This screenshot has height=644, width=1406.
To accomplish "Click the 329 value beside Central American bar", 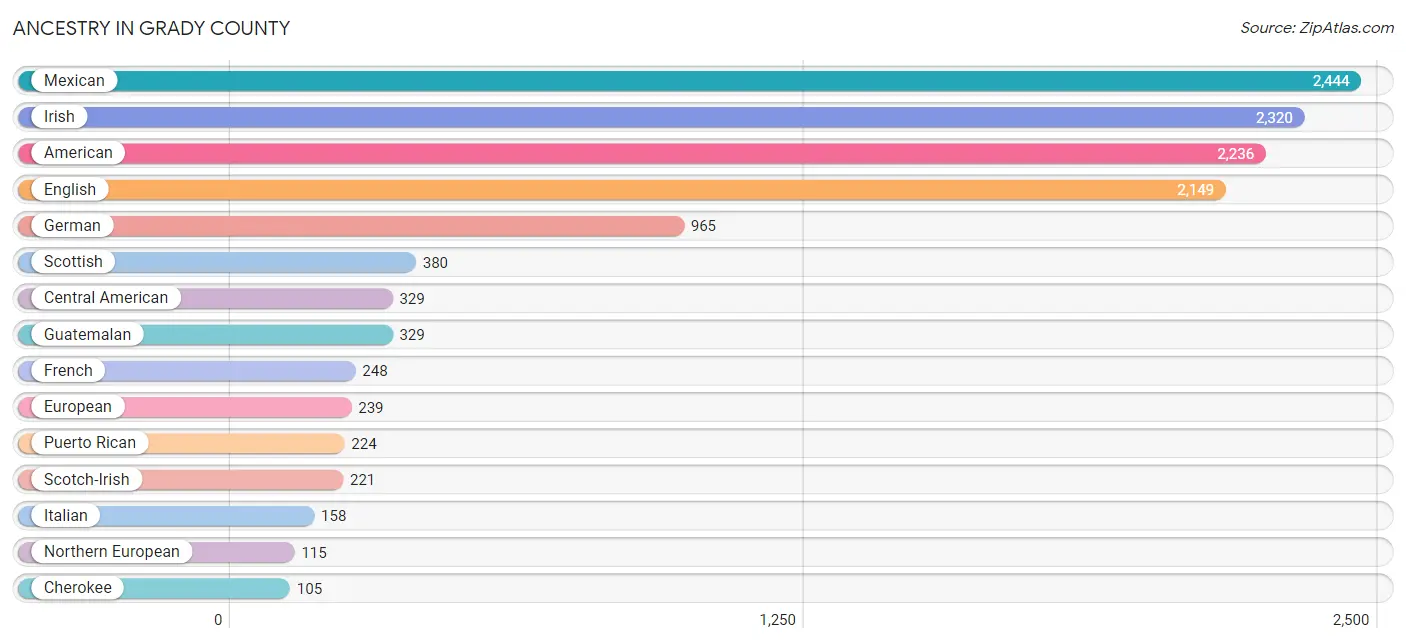I will 412,299.
